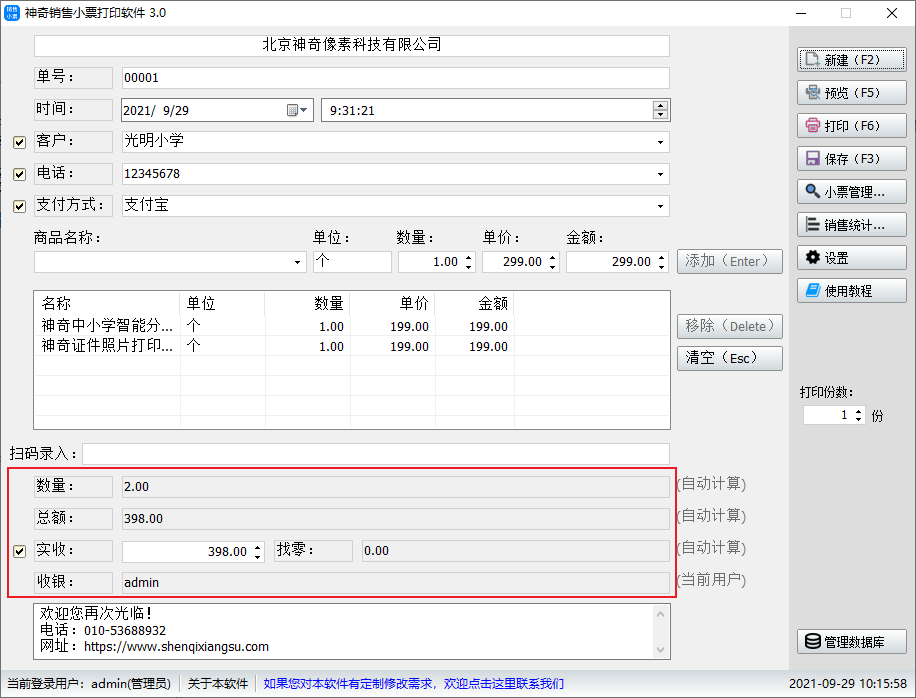
Task: Decrease the number of print copies
Action: tap(858, 419)
